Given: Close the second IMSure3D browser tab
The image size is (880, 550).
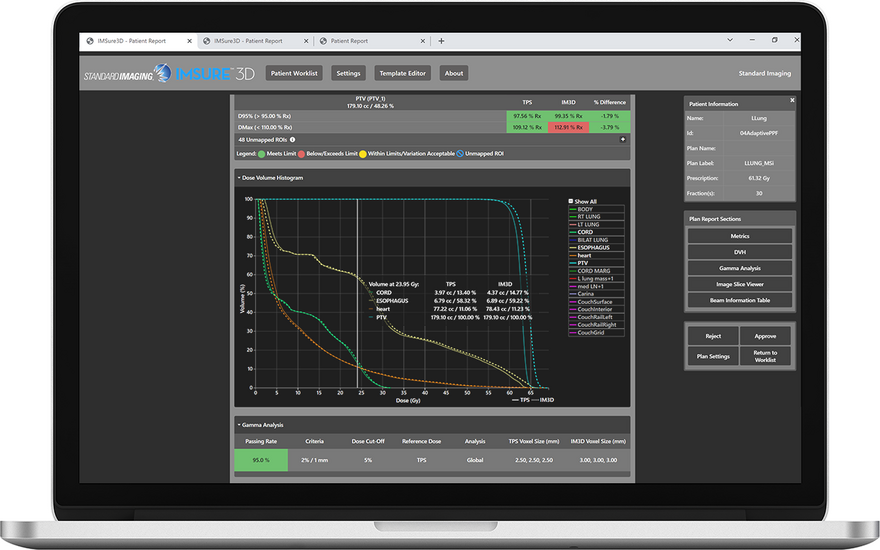Looking at the screenshot, I should pos(308,41).
